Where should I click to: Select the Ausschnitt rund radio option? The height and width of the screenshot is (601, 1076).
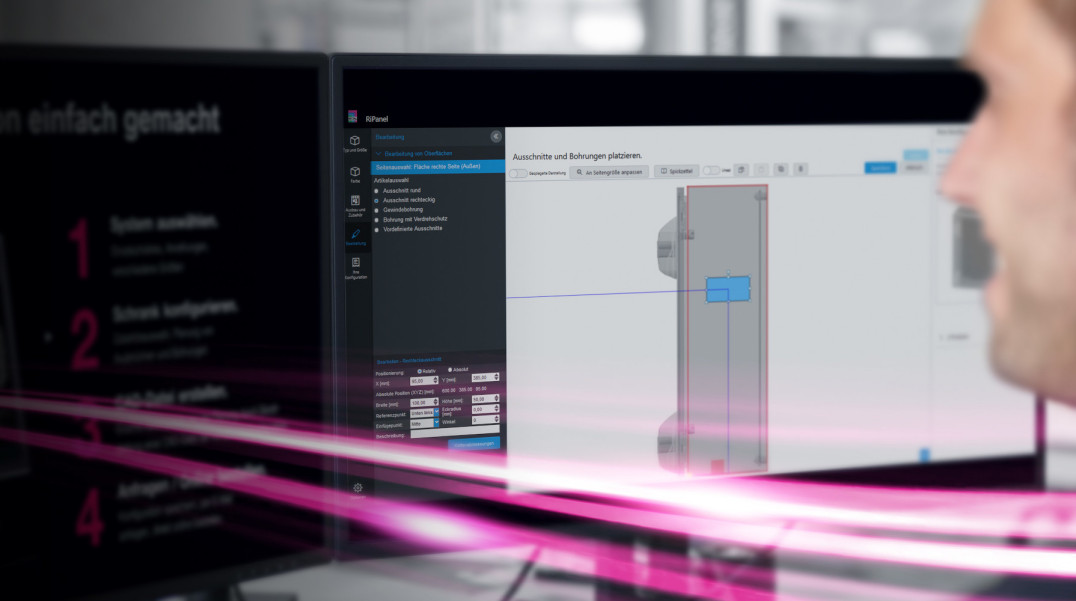[x=376, y=190]
